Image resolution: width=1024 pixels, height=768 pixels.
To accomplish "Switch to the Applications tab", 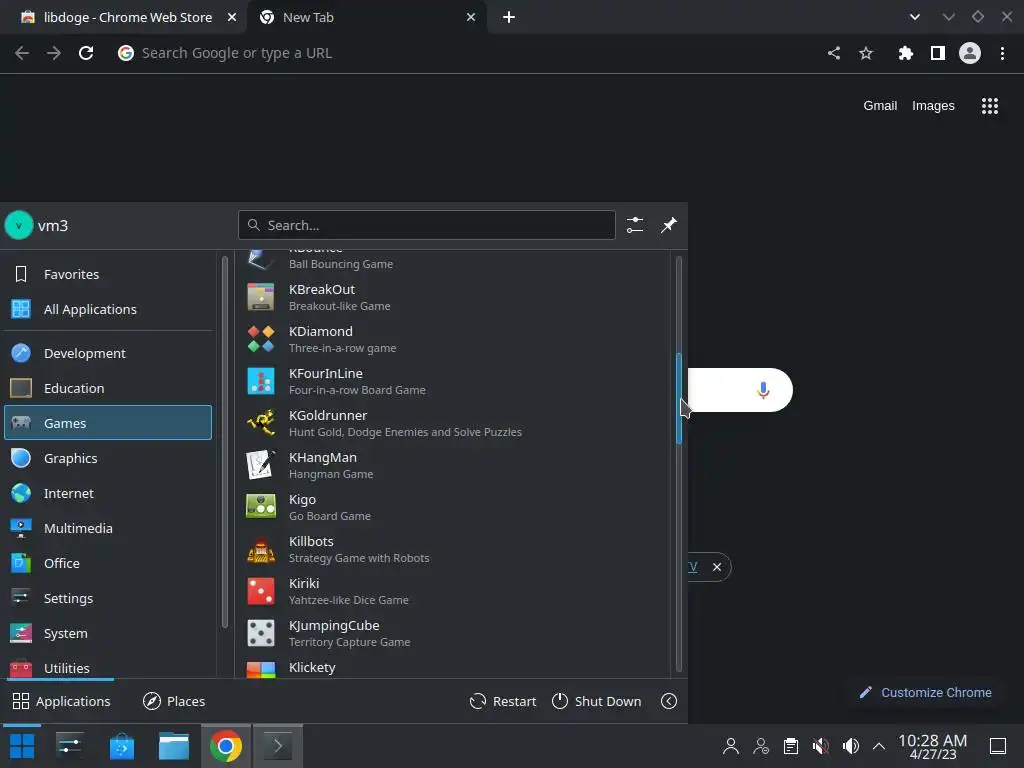I will [61, 701].
